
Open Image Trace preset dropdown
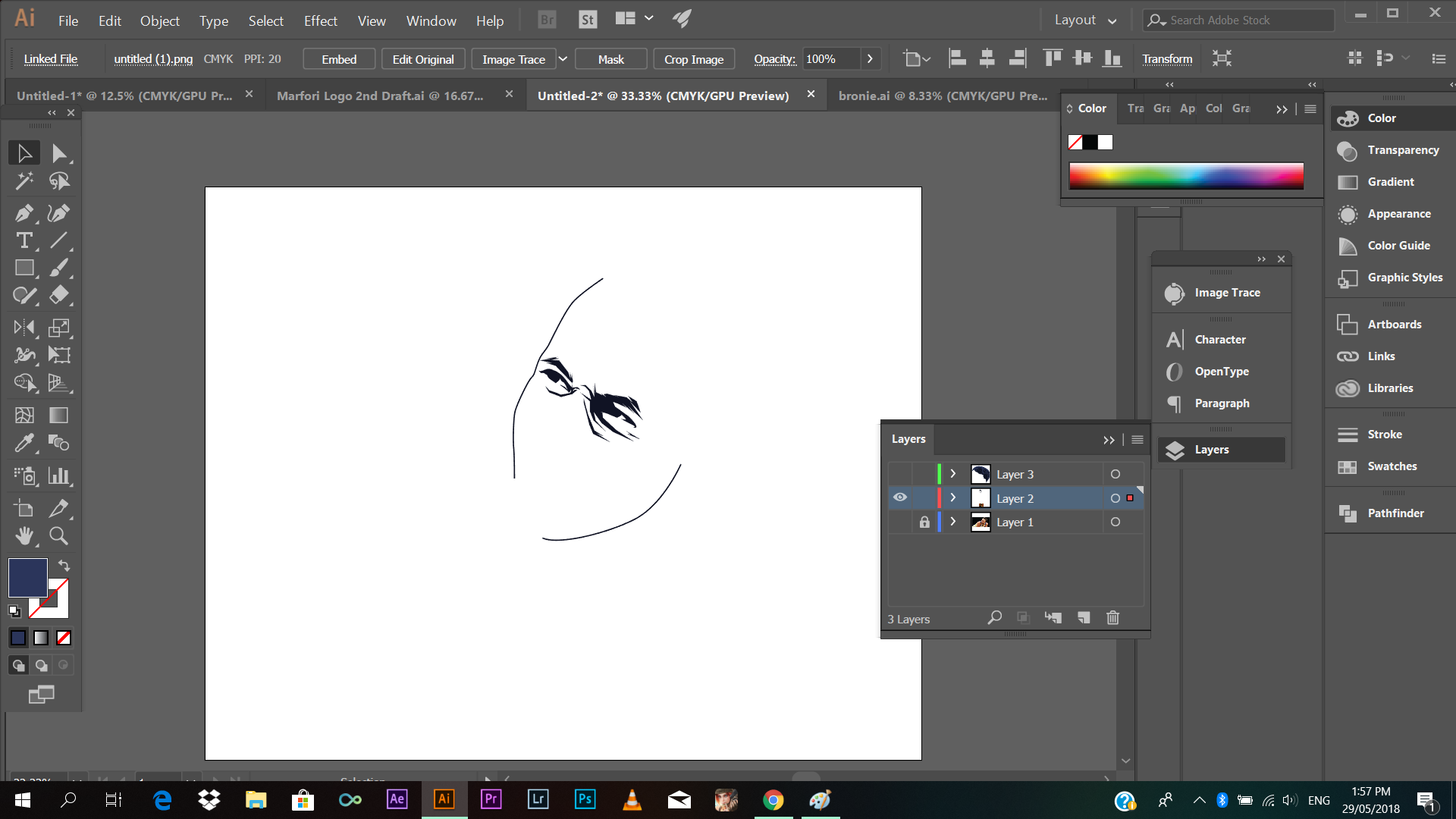(x=563, y=59)
